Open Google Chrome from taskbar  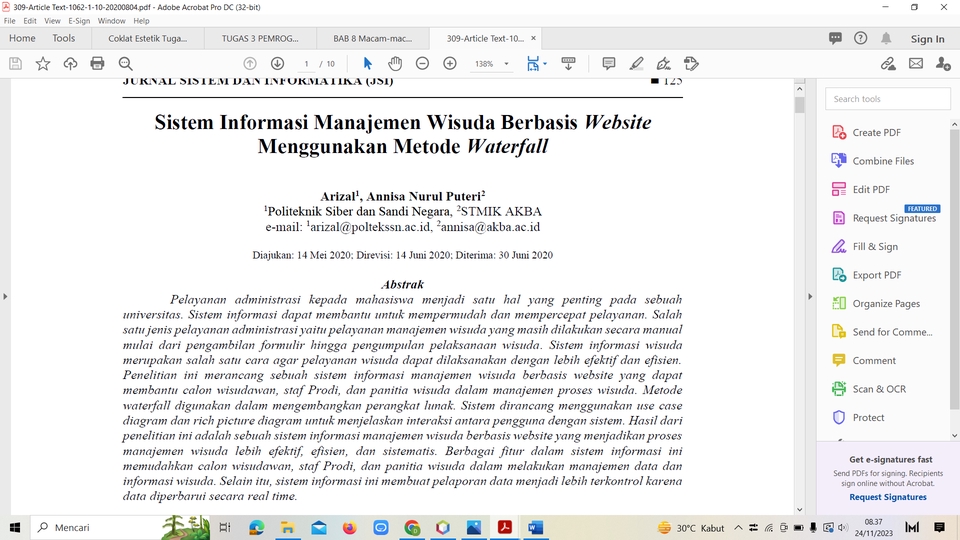pos(412,527)
